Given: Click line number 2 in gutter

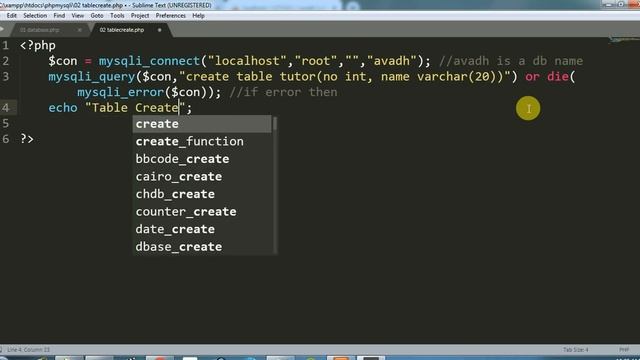Looking at the screenshot, I should click(6, 61).
